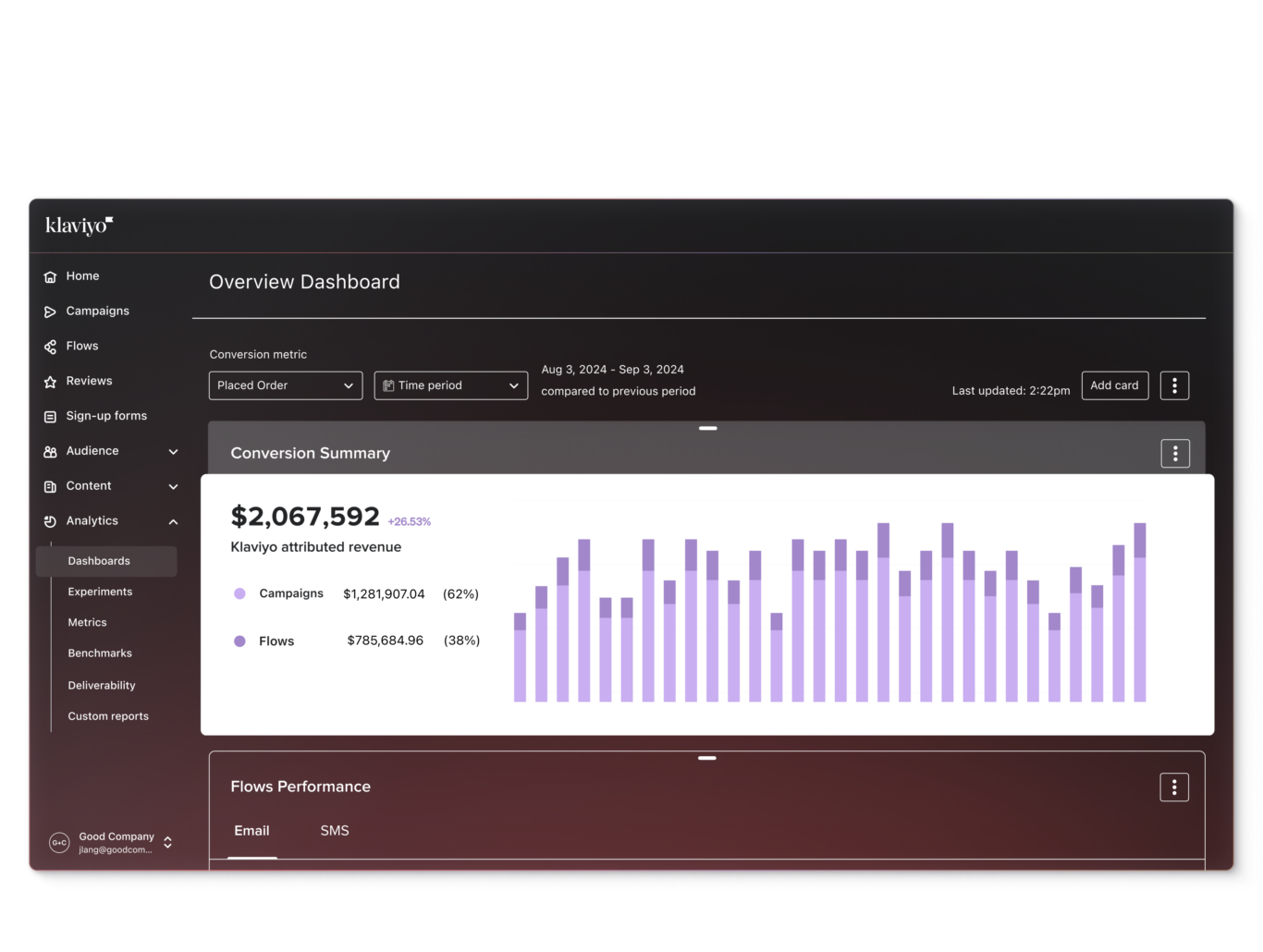1263x952 pixels.
Task: Collapse the Analytics section in sidebar
Action: pos(173,520)
